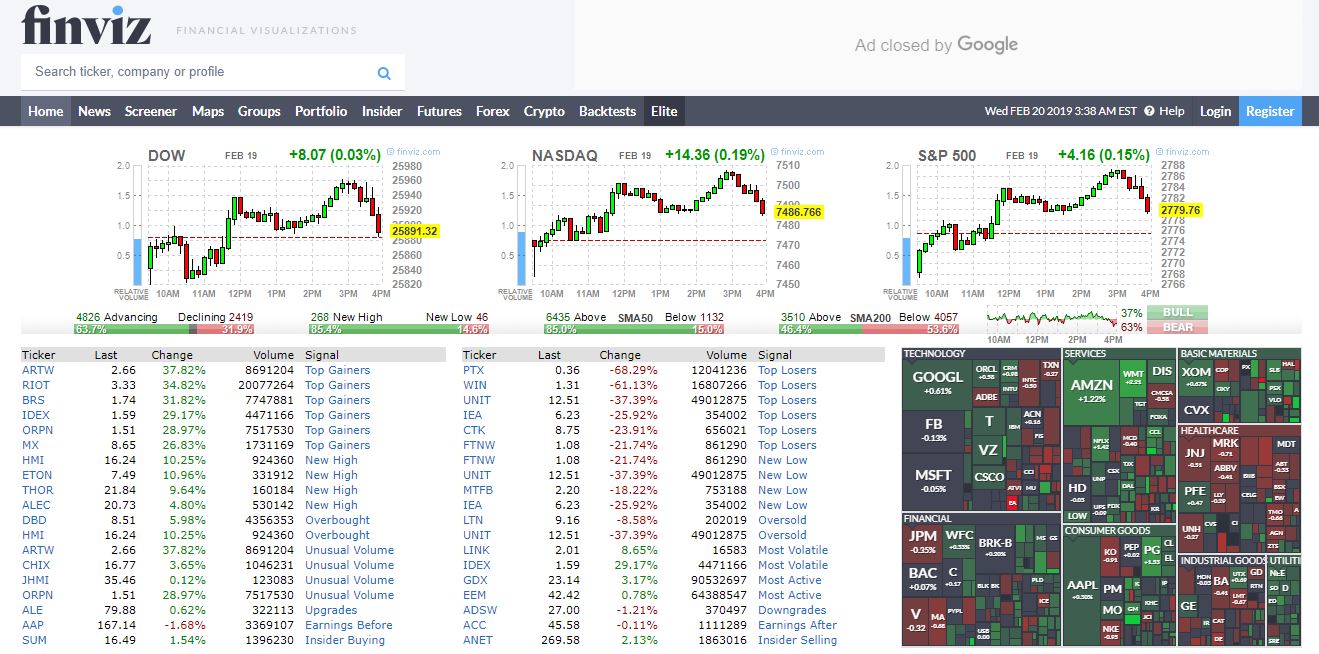Open the CTK ticker link
The width and height of the screenshot is (1319, 654).
(474, 430)
